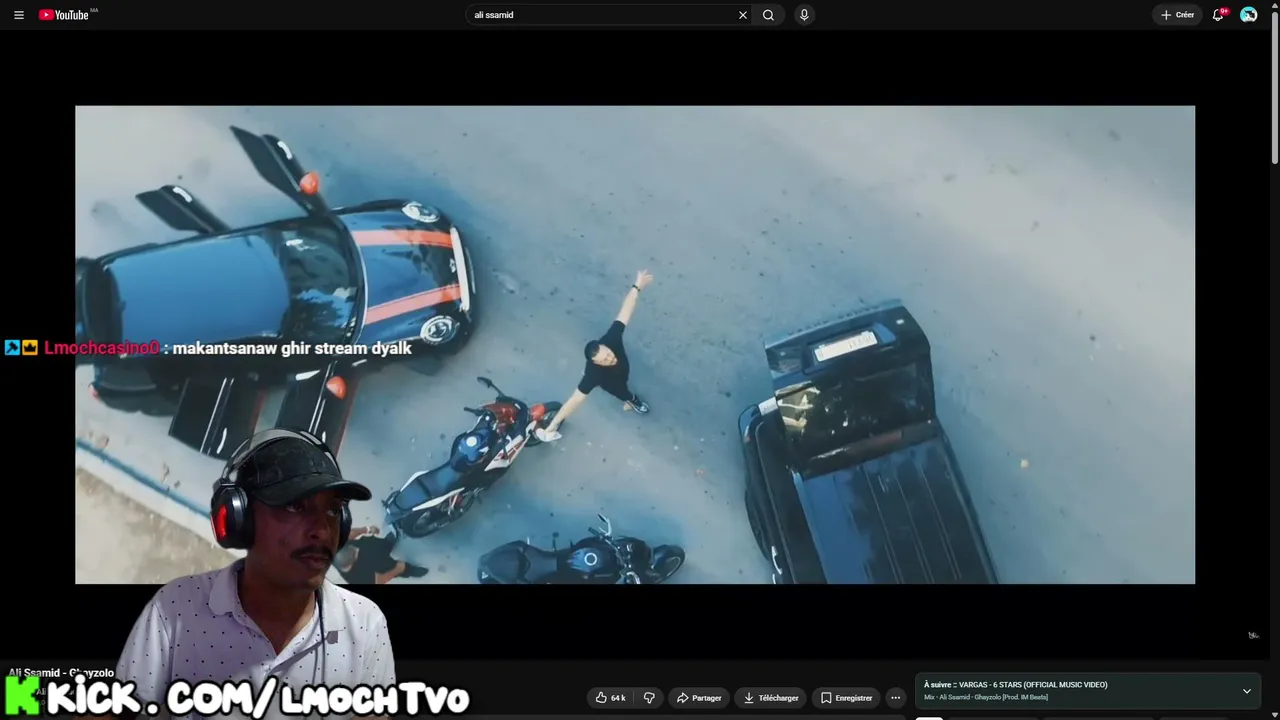Save the video with Enregistrer
The height and width of the screenshot is (720, 1280).
pyautogui.click(x=846, y=698)
